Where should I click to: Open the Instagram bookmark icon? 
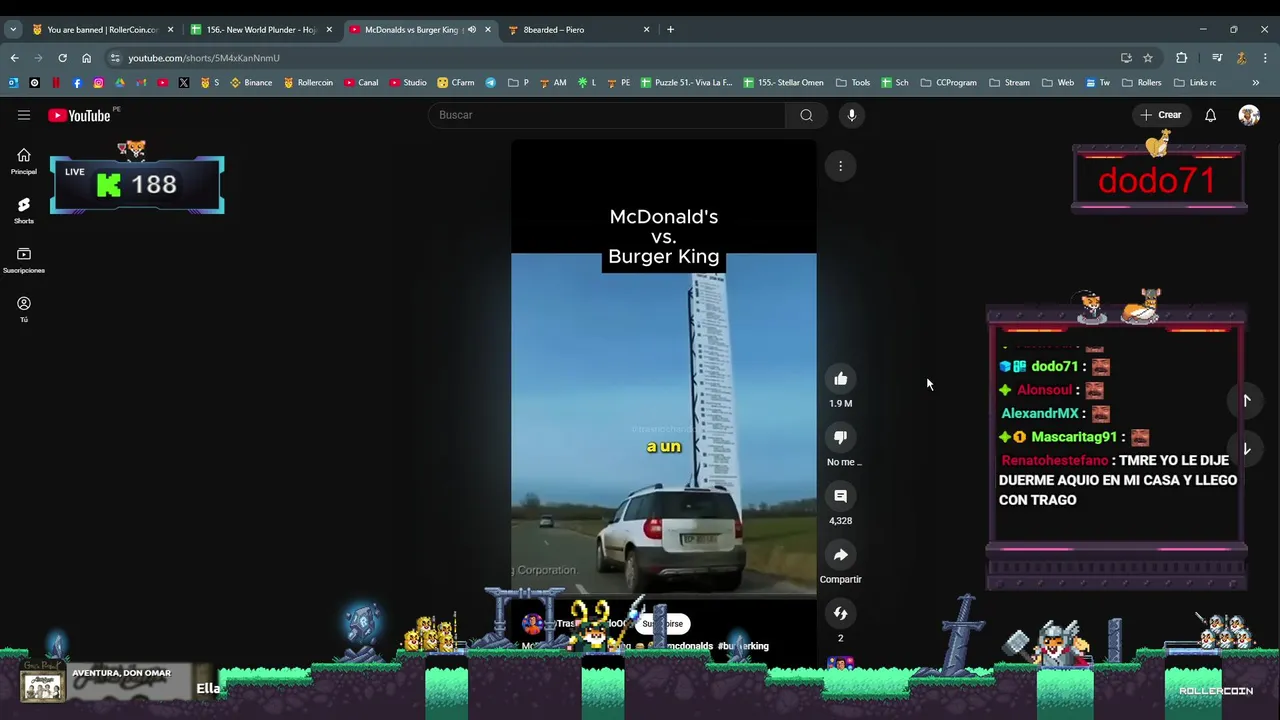98,83
